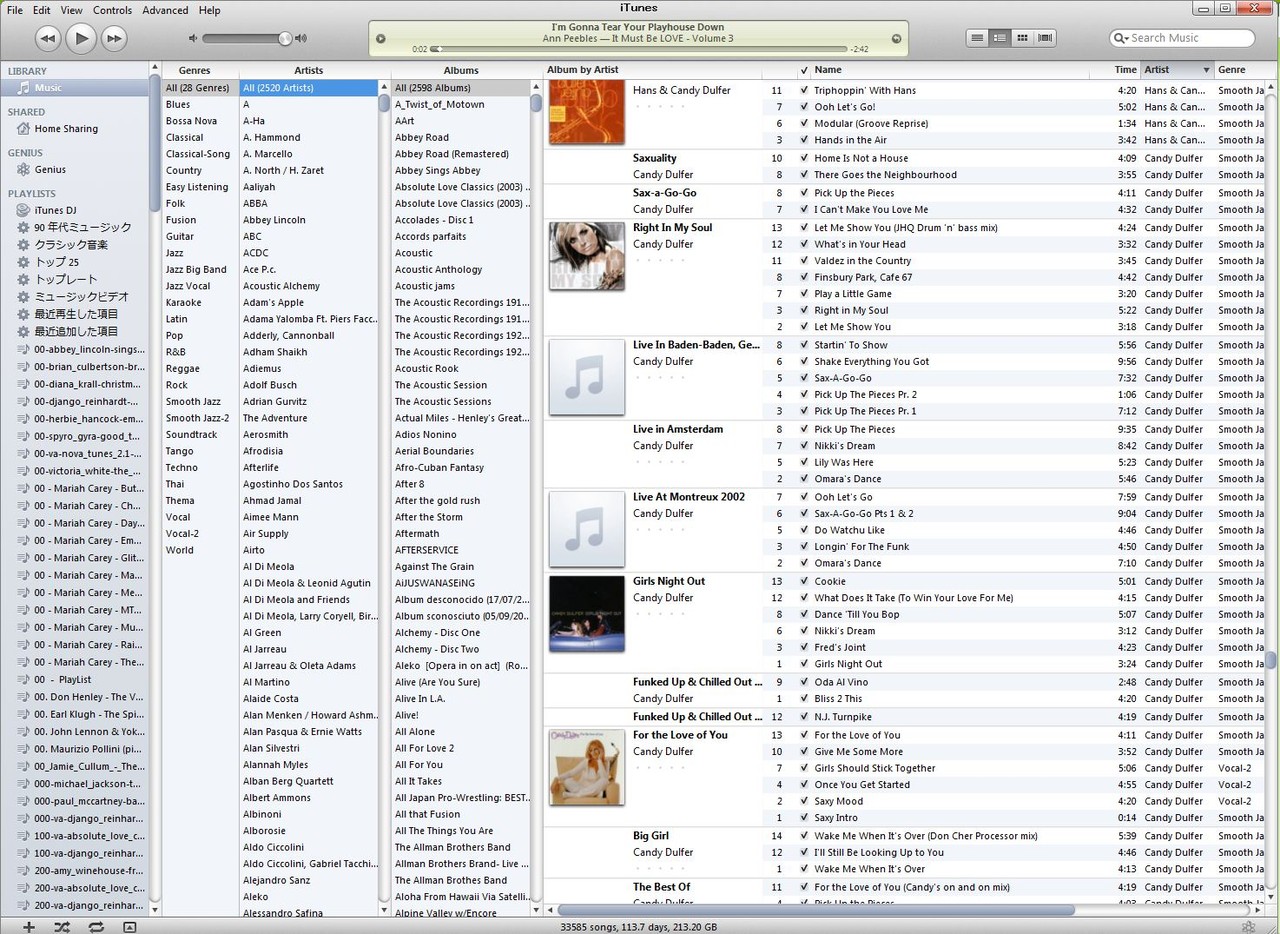Open the Genius sidebar icon at bottom right
1280x934 pixels.
[x=1247, y=927]
